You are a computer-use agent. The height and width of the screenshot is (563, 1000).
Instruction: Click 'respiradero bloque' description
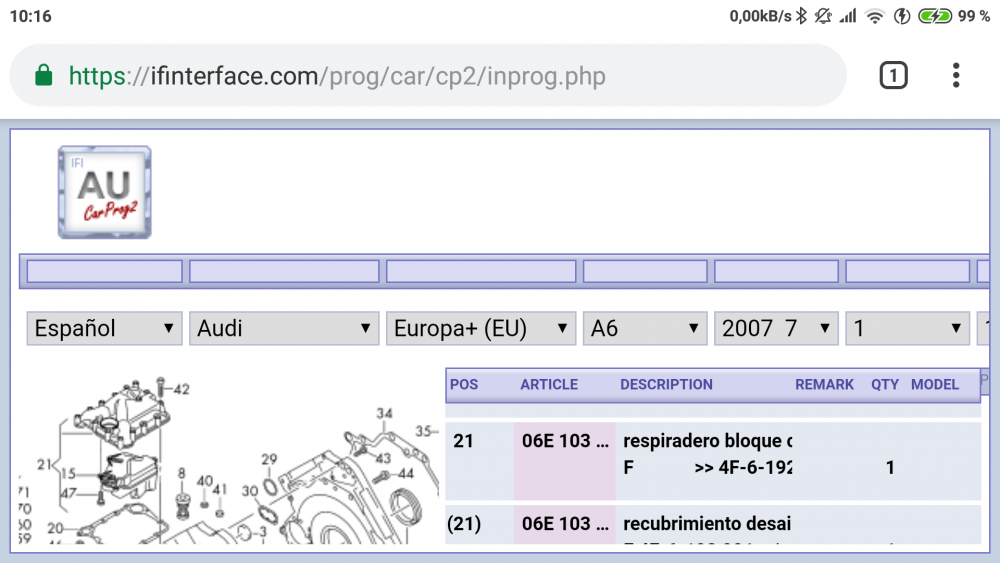707,441
